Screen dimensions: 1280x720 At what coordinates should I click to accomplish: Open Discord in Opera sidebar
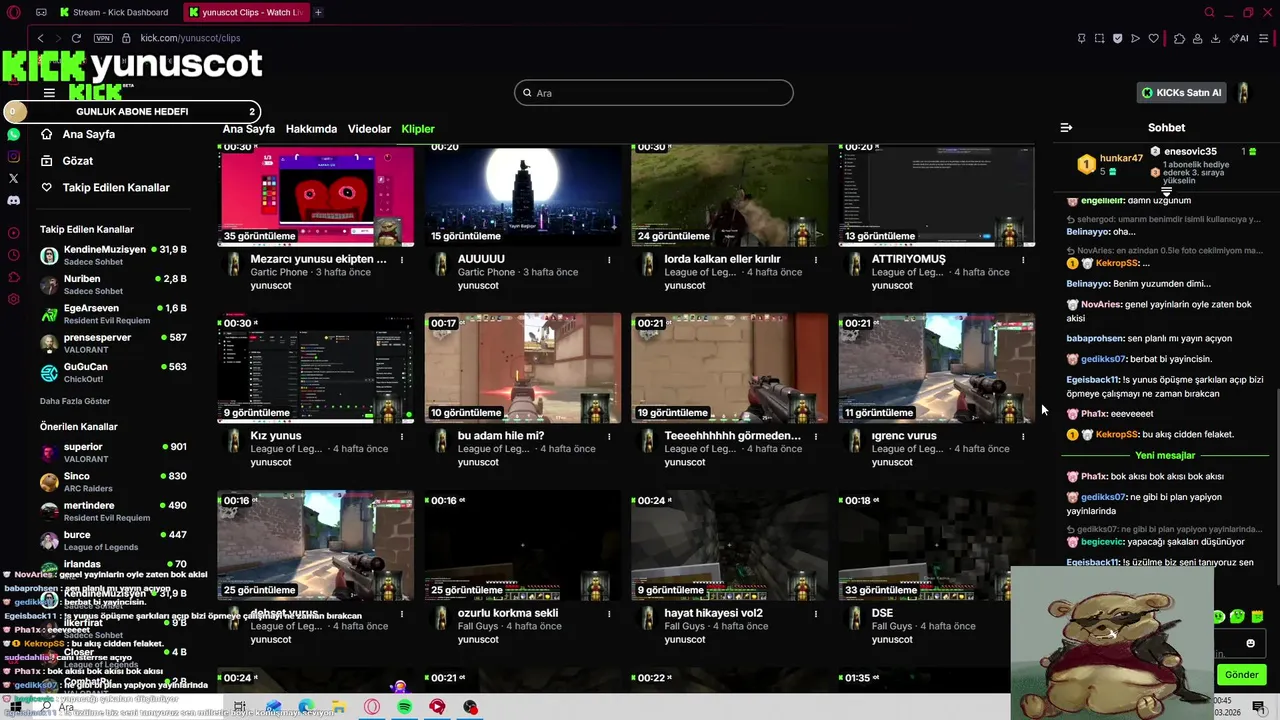(x=14, y=200)
